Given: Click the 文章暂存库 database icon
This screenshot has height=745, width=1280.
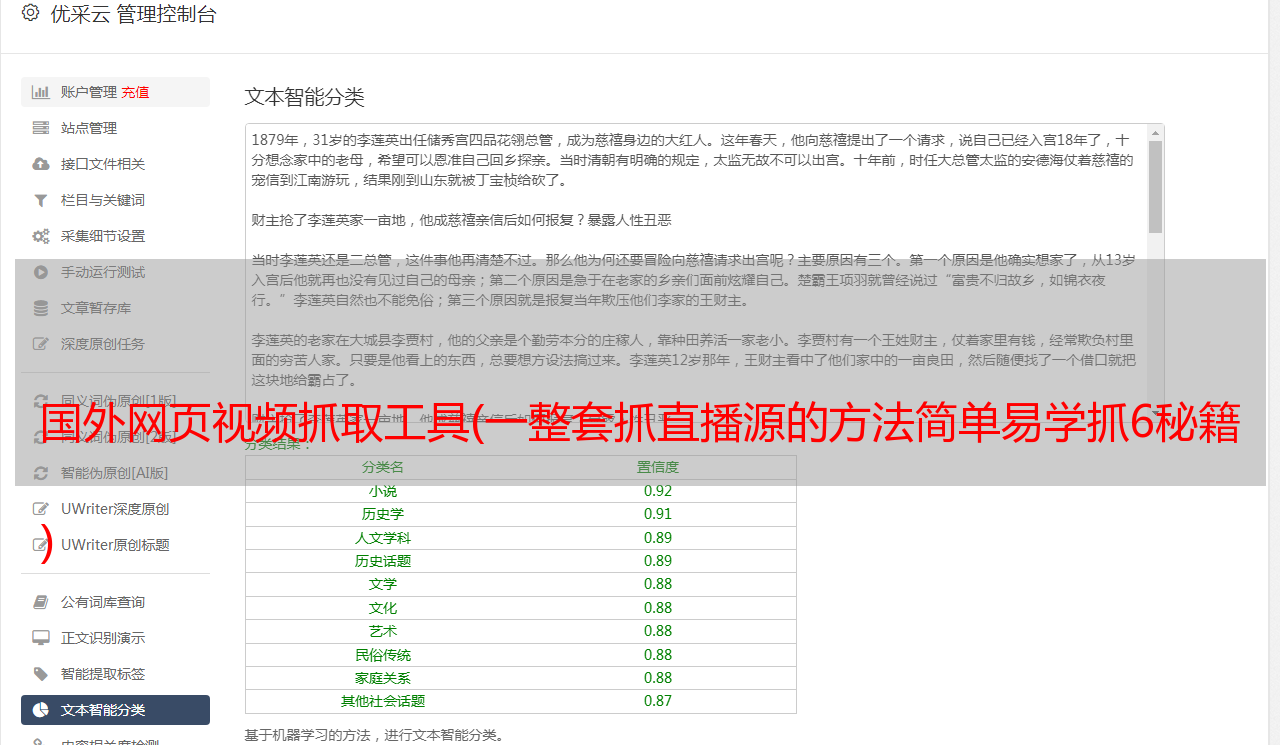Looking at the screenshot, I should 41,308.
